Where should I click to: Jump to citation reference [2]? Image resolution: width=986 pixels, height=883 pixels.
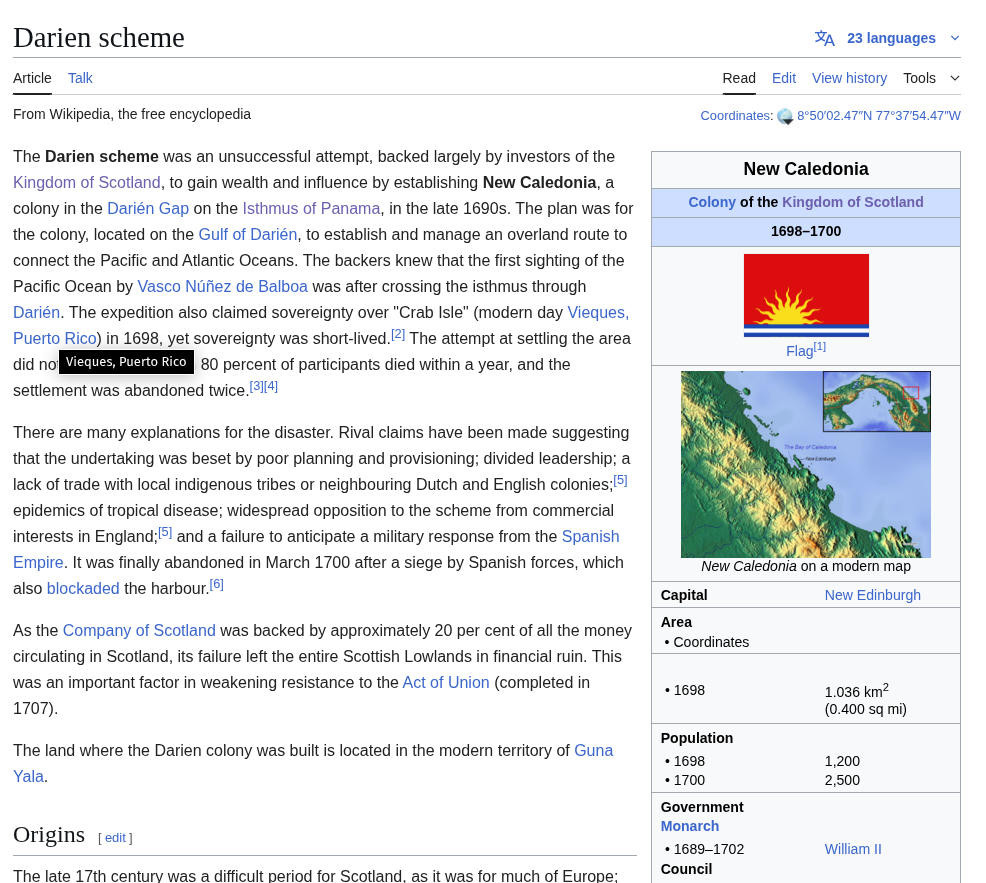[398, 334]
